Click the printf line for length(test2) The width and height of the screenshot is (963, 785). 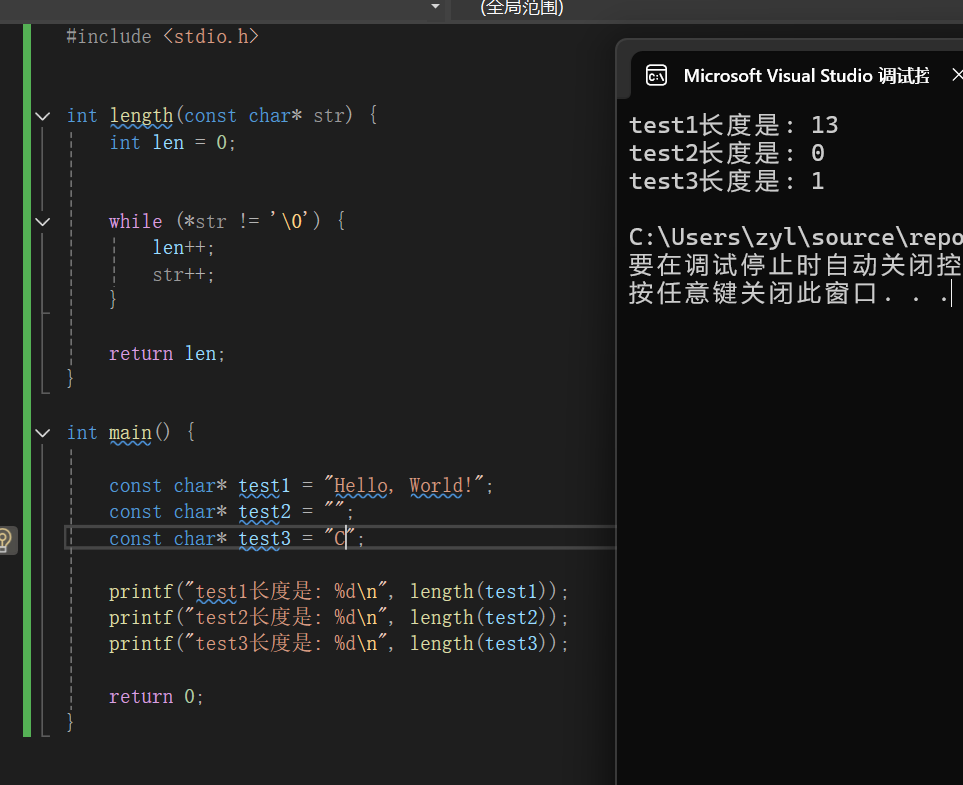click(338, 617)
